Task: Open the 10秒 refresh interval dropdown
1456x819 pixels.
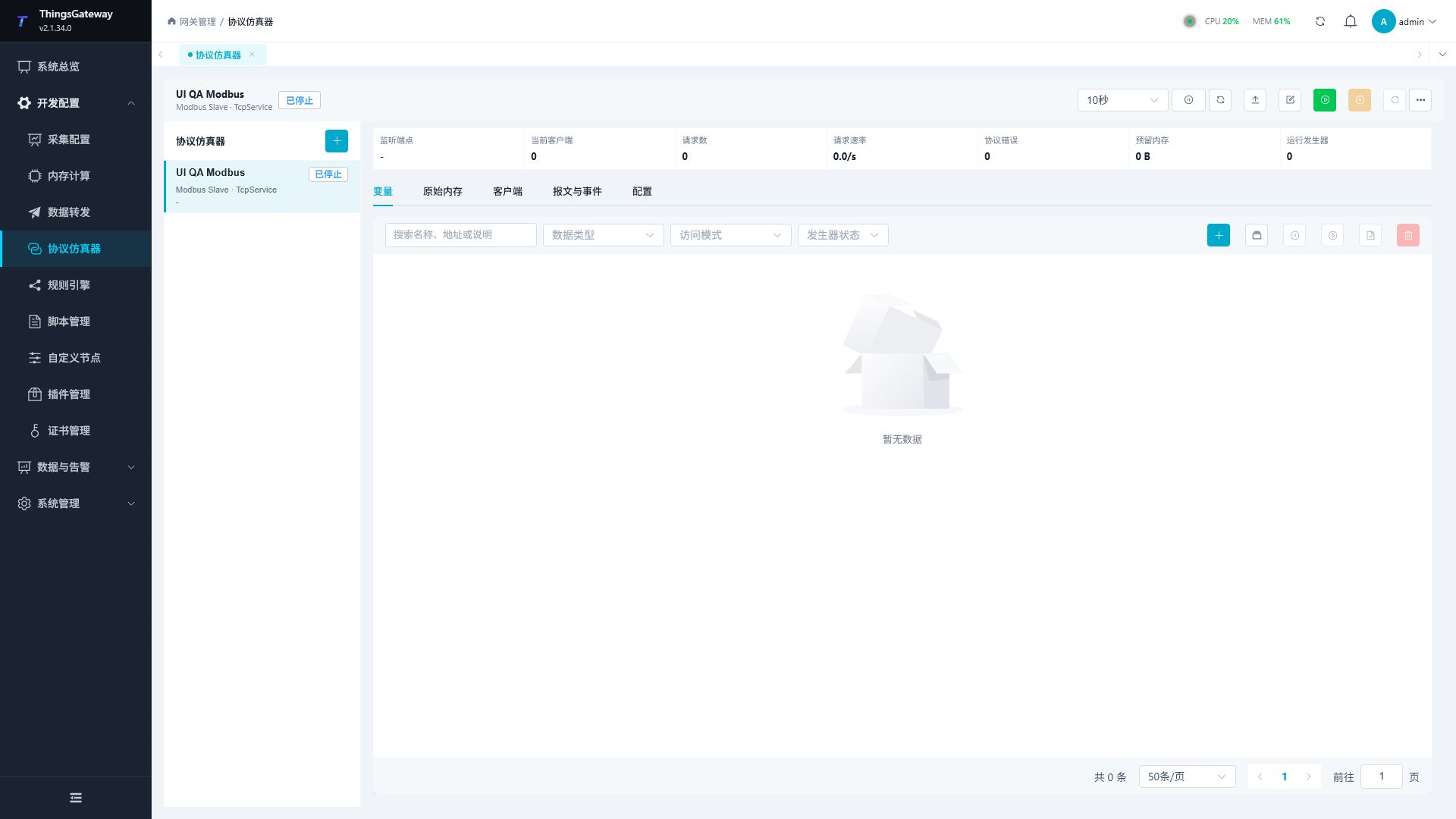Action: tap(1122, 100)
